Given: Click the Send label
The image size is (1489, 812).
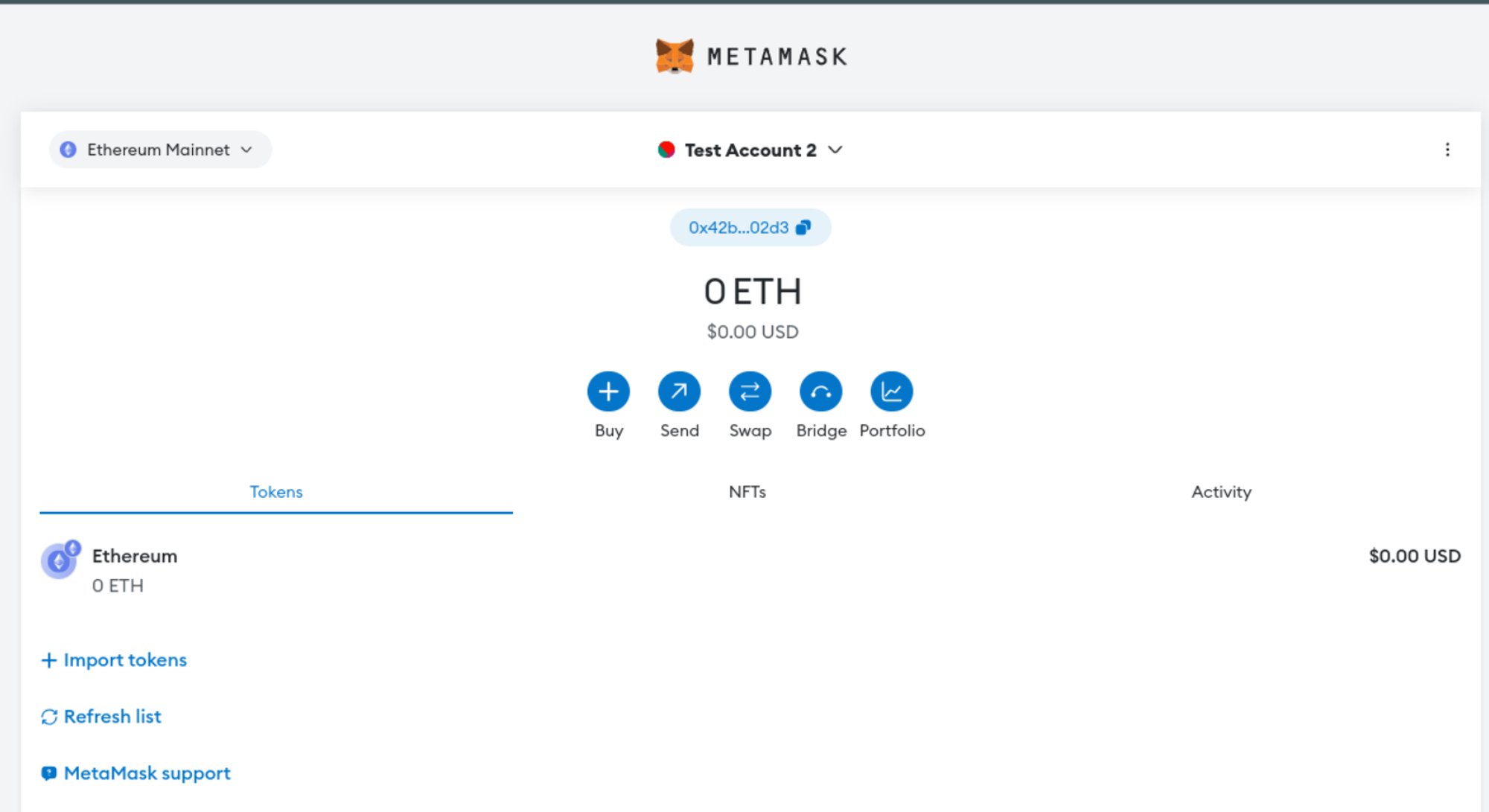Looking at the screenshot, I should pos(680,431).
